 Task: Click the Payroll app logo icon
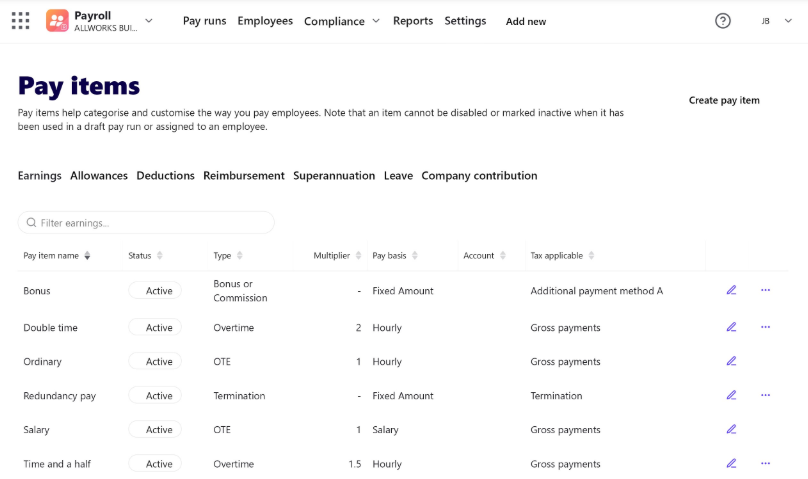pos(57,21)
